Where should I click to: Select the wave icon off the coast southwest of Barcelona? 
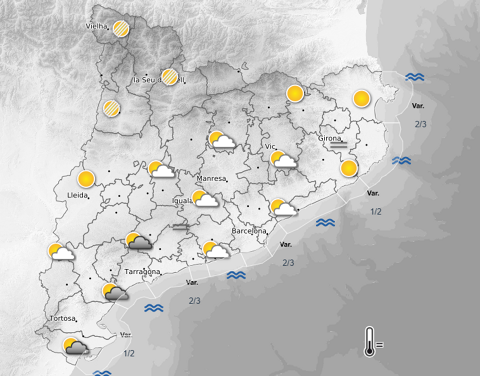(x=236, y=275)
